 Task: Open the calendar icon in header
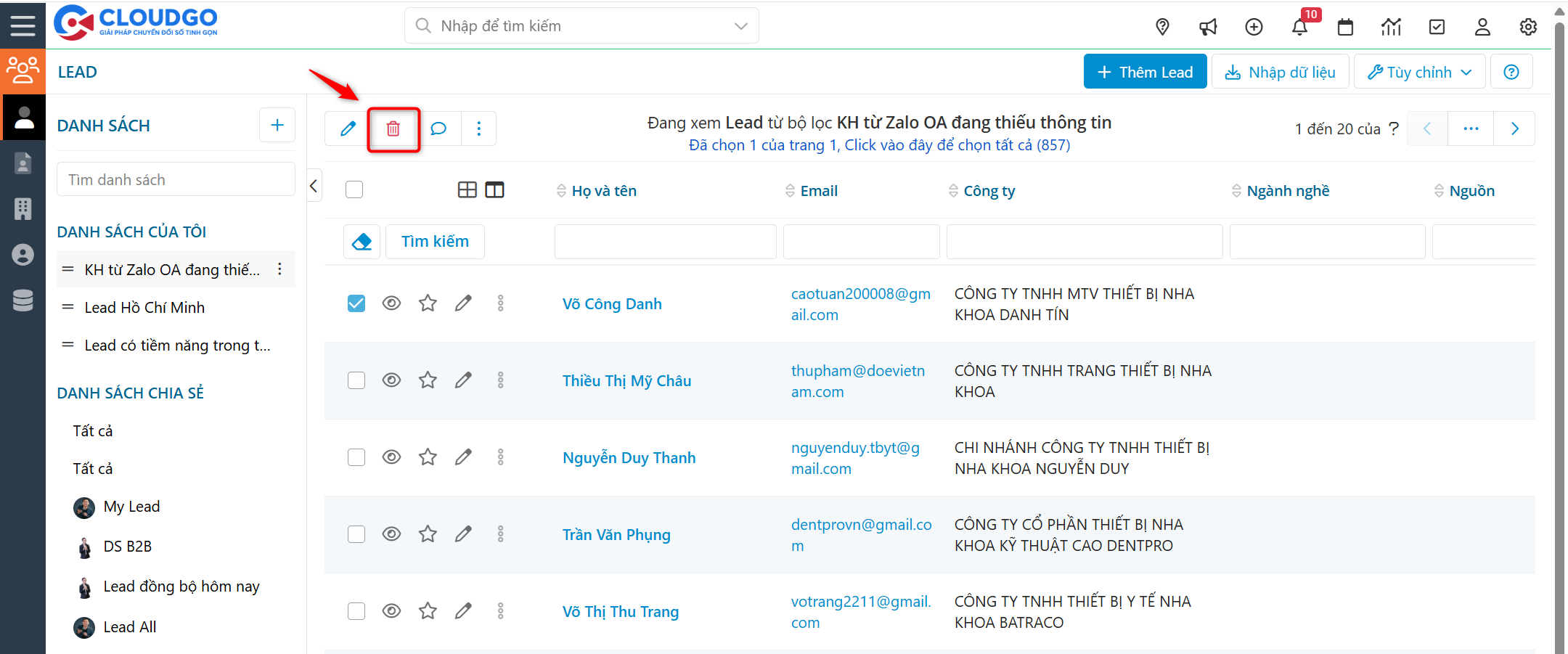point(1345,28)
